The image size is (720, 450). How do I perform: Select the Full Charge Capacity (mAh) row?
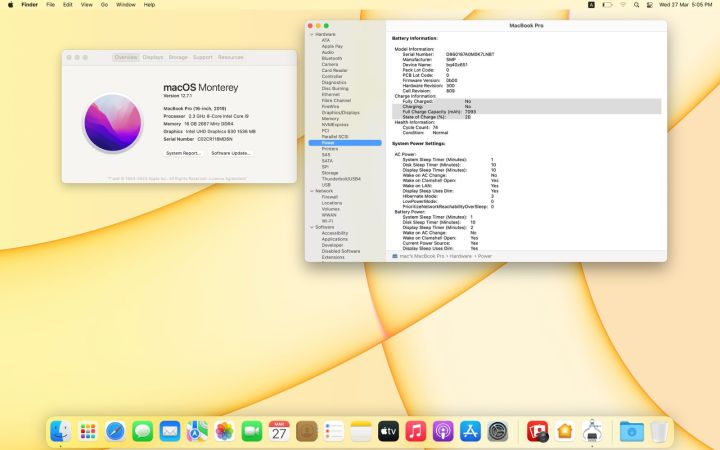[526, 112]
